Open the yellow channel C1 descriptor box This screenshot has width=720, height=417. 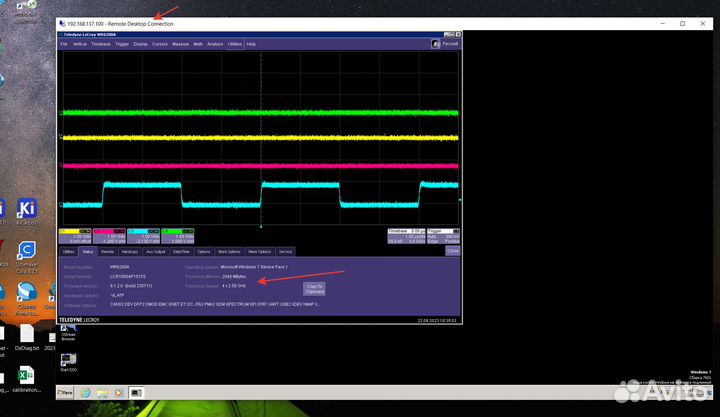click(75, 236)
